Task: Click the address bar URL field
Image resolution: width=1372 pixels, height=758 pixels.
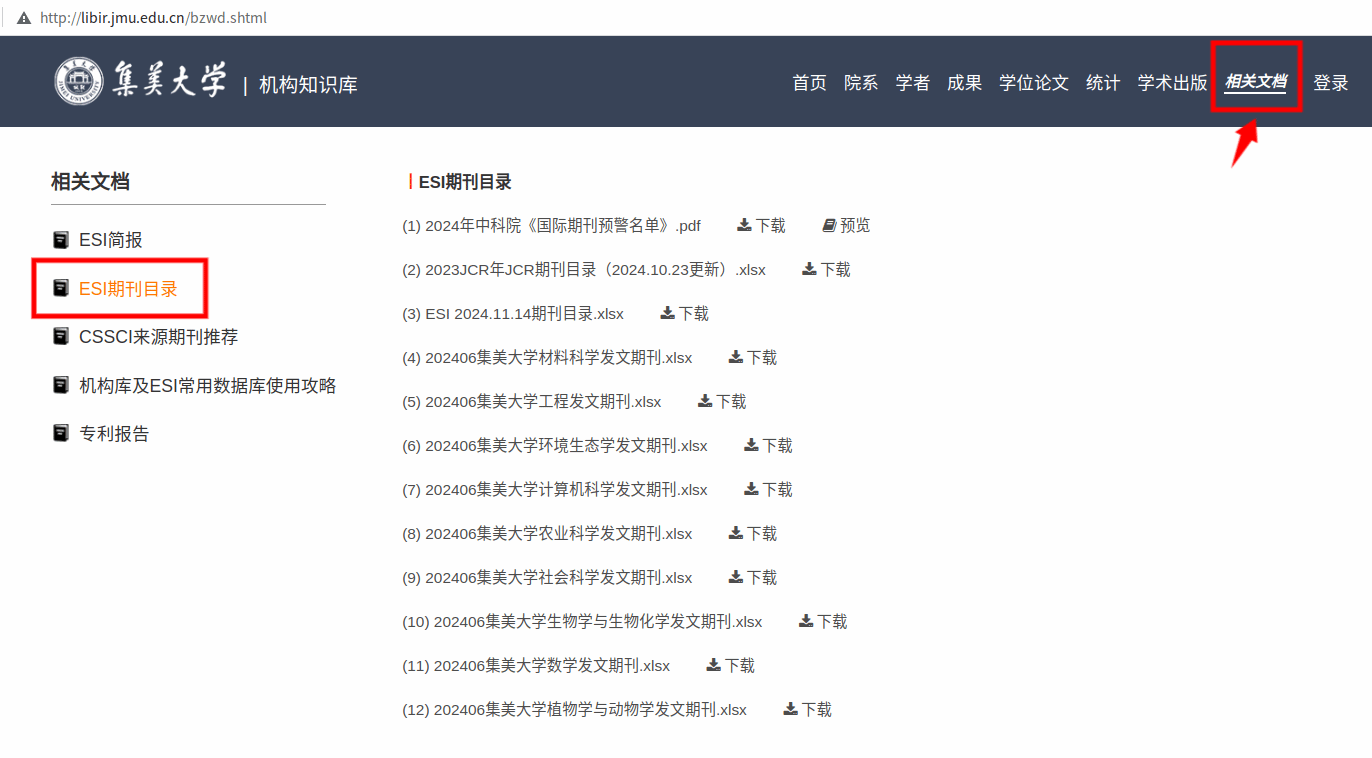Action: pyautogui.click(x=153, y=18)
